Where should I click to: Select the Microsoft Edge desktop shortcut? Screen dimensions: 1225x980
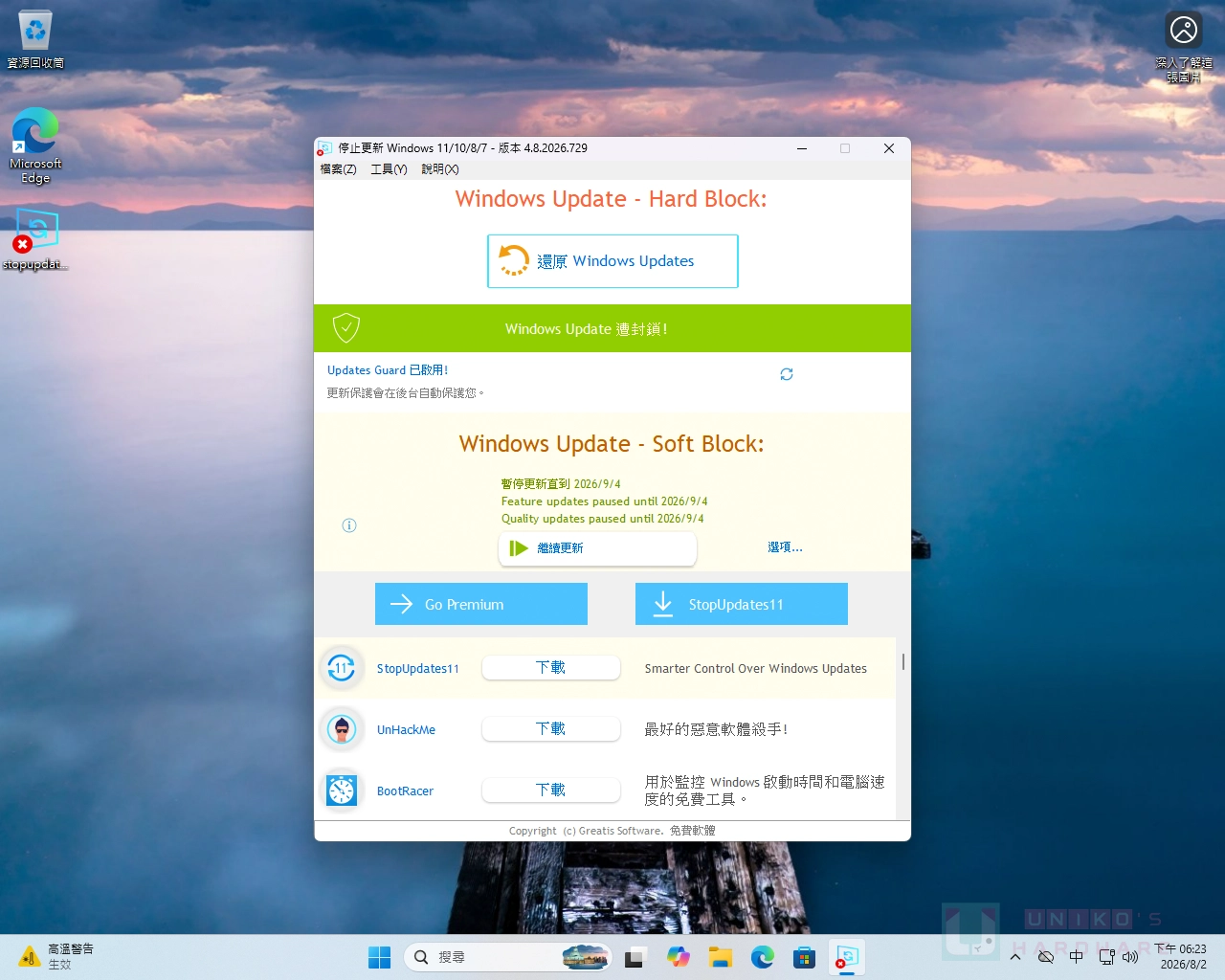[x=35, y=145]
